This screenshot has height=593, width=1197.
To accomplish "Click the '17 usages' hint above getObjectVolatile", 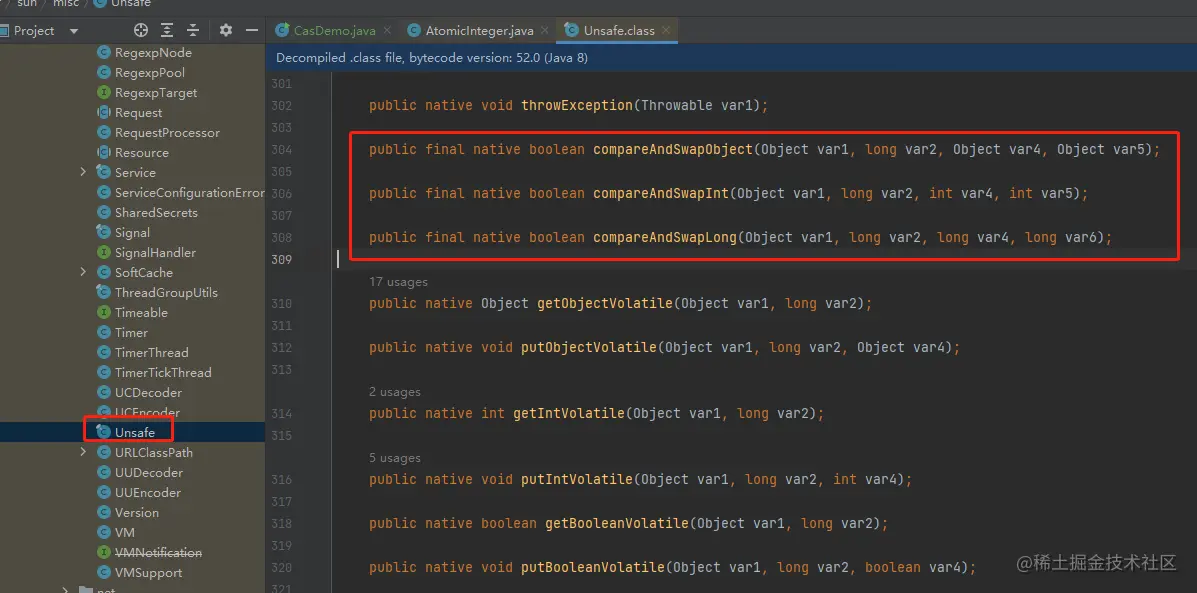I will 398,282.
